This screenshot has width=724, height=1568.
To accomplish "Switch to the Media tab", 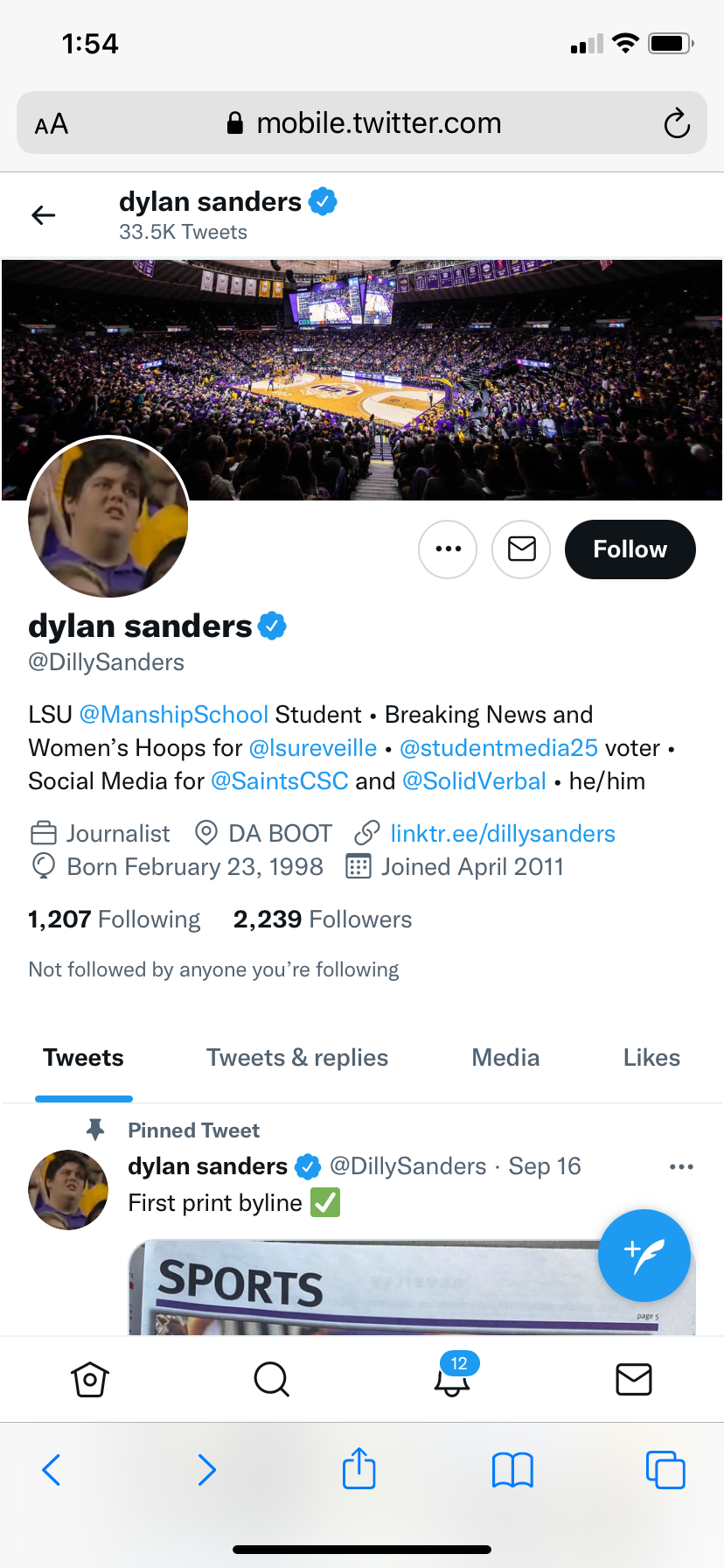I will (505, 1058).
